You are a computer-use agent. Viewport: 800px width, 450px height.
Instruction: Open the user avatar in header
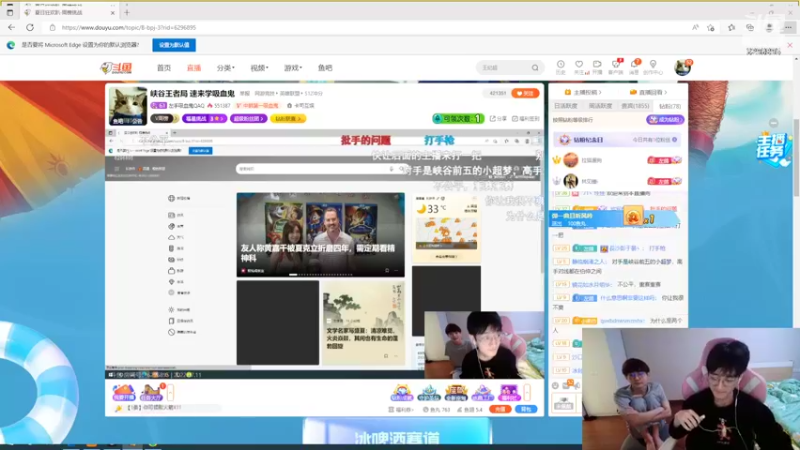pos(682,67)
